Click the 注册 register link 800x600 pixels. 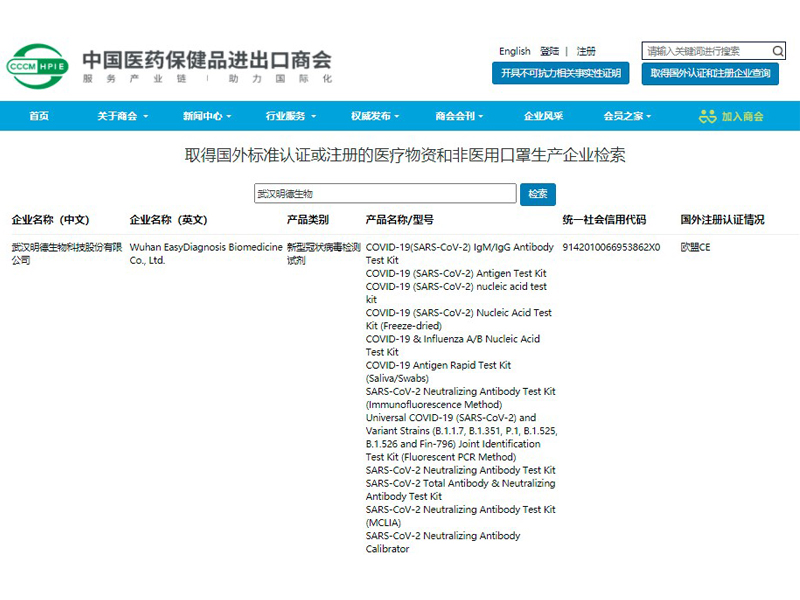(x=586, y=51)
